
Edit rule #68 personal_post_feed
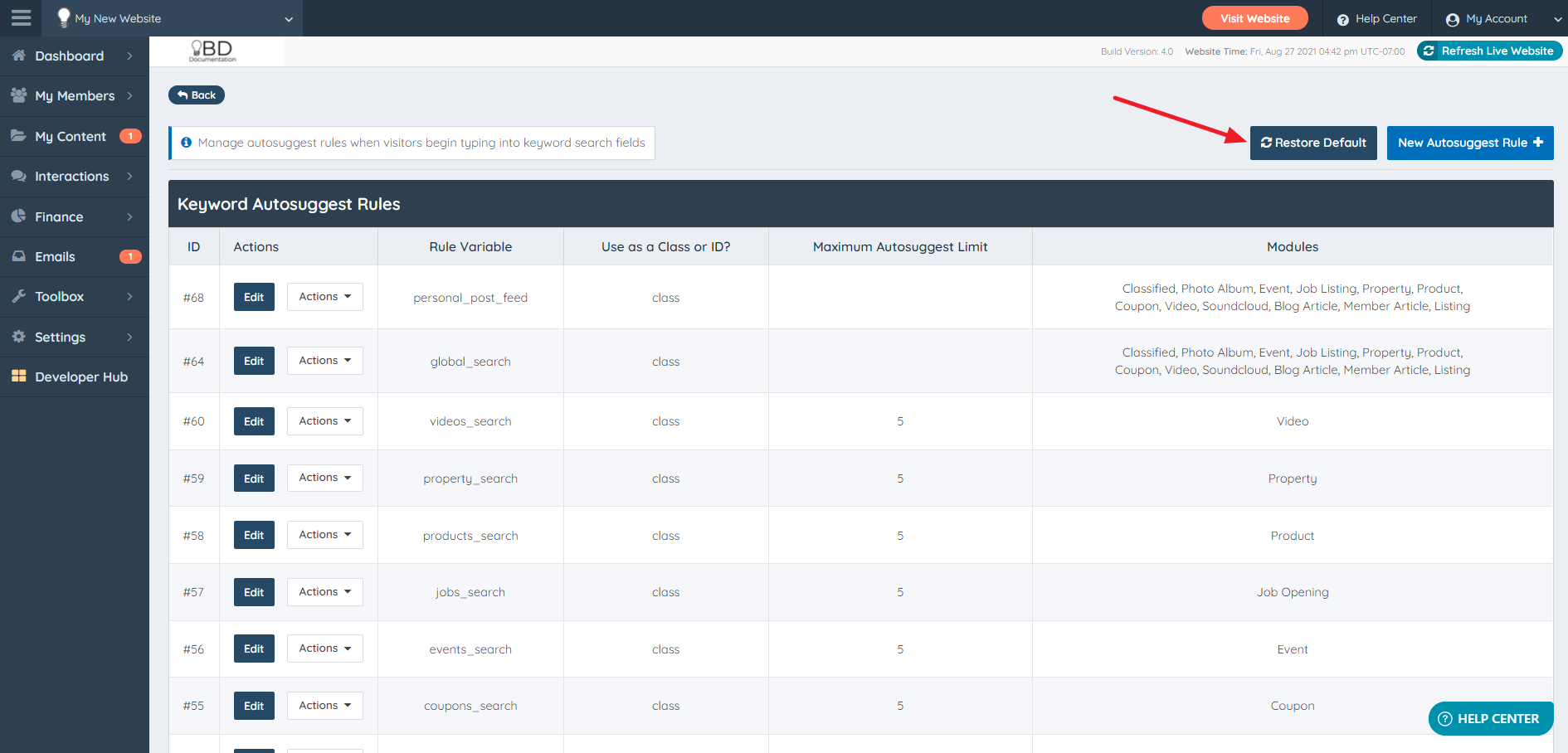click(254, 297)
